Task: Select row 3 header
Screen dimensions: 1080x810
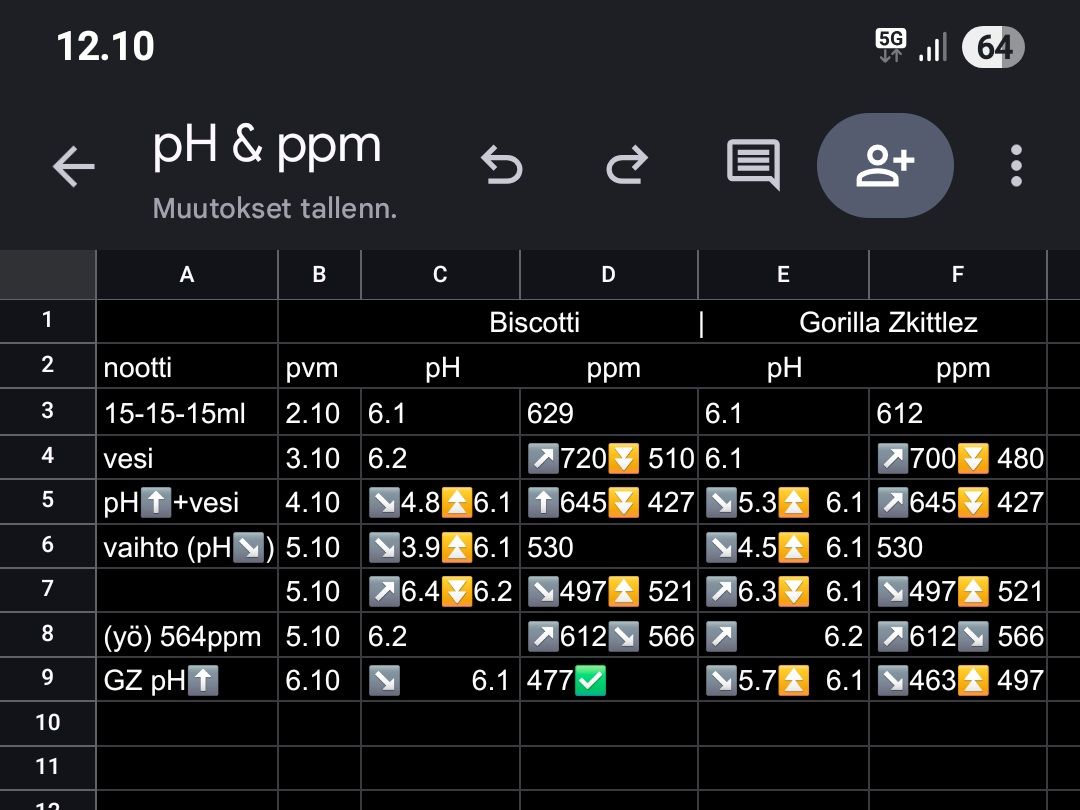Action: [48, 411]
